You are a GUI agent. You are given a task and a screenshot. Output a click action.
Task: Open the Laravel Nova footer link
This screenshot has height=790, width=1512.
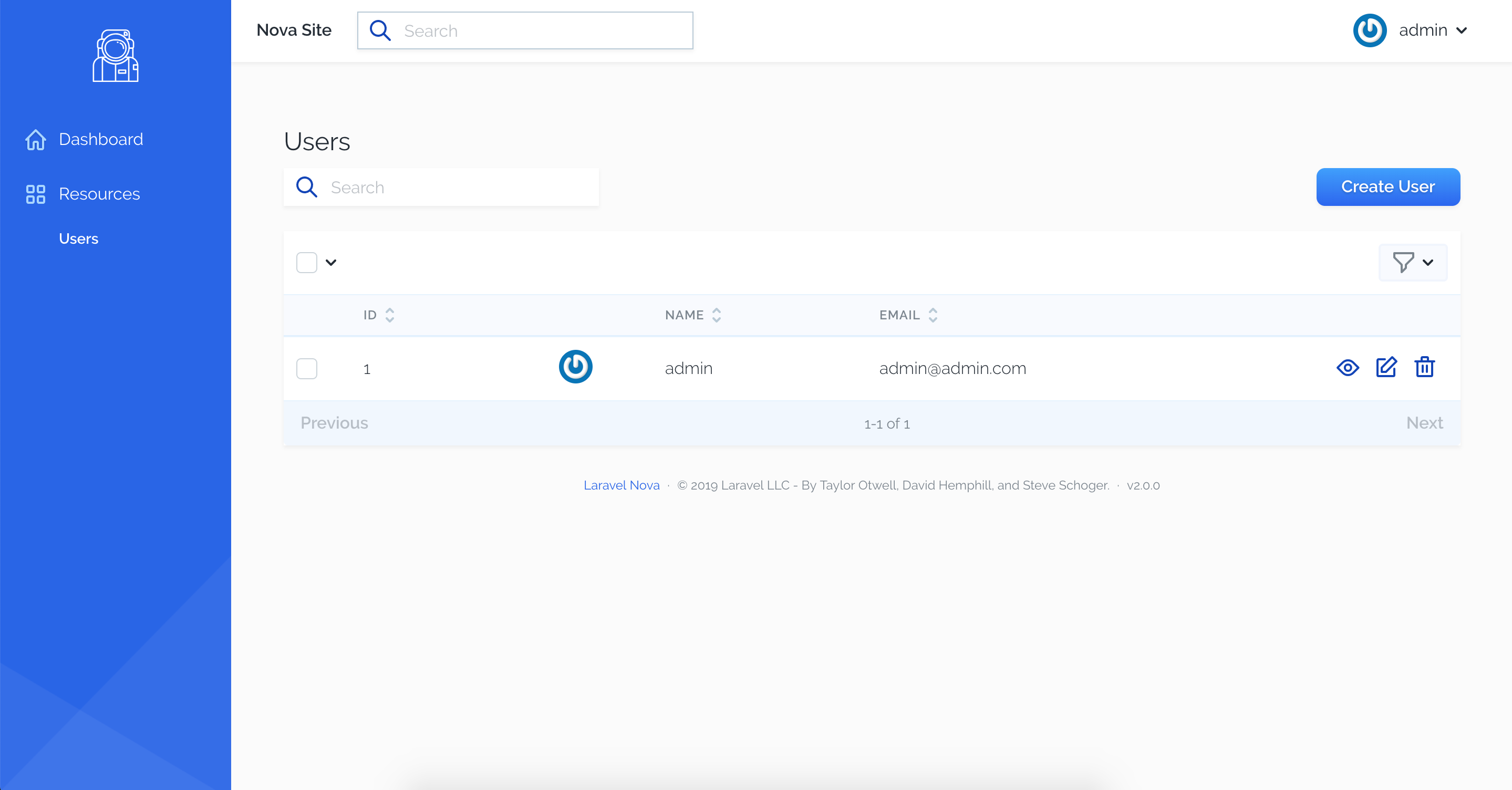(621, 485)
